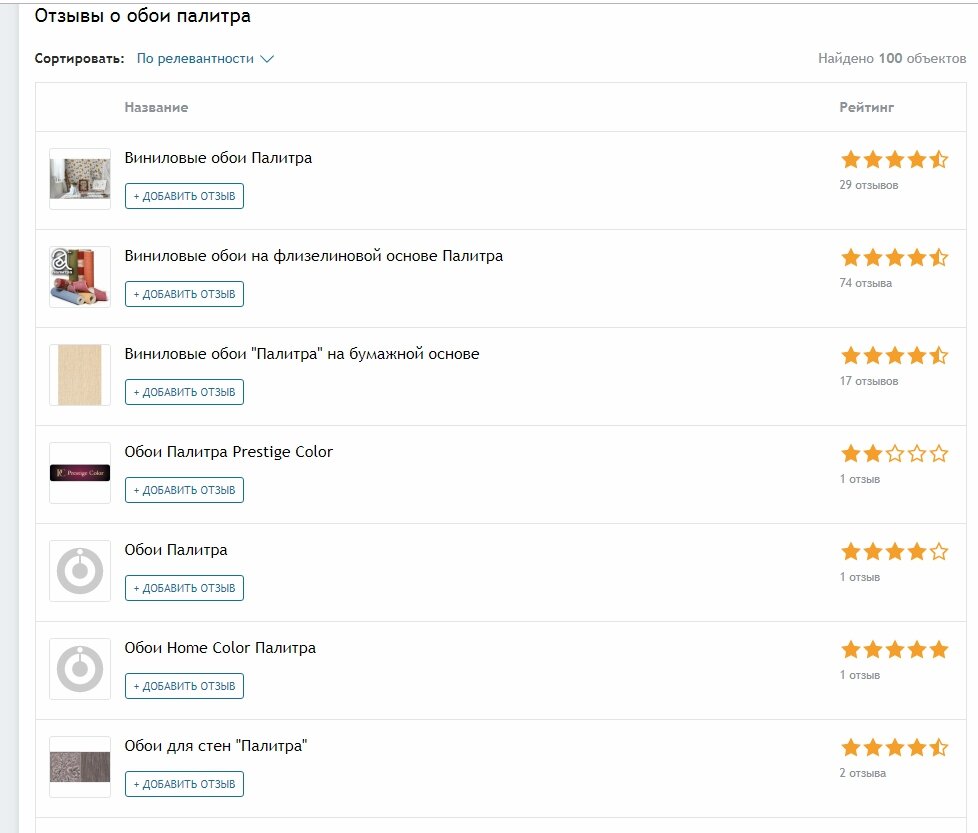The height and width of the screenshot is (833, 978).
Task: Open the beige paper-based wallpaper thumbnail
Action: 80,375
